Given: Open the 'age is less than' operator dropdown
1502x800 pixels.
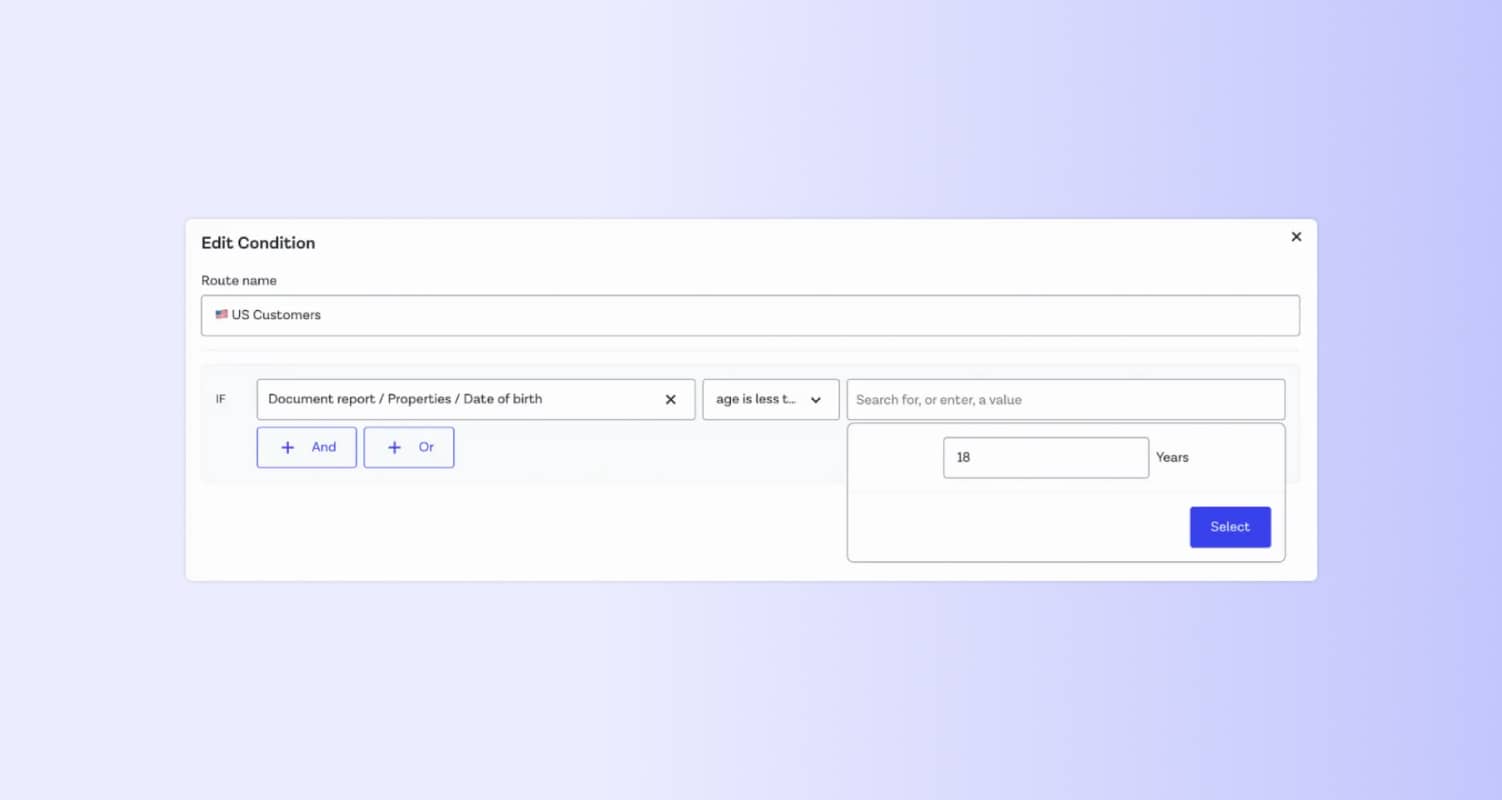Looking at the screenshot, I should point(771,399).
